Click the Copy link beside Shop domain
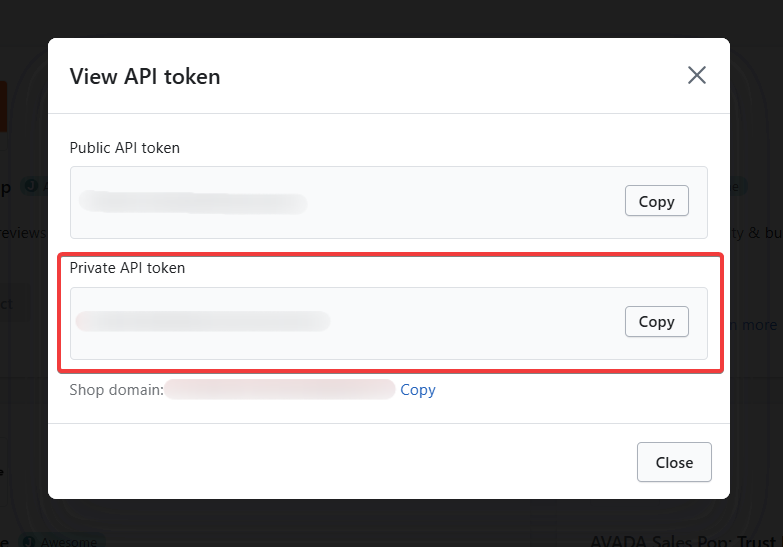The height and width of the screenshot is (547, 783). click(x=418, y=390)
